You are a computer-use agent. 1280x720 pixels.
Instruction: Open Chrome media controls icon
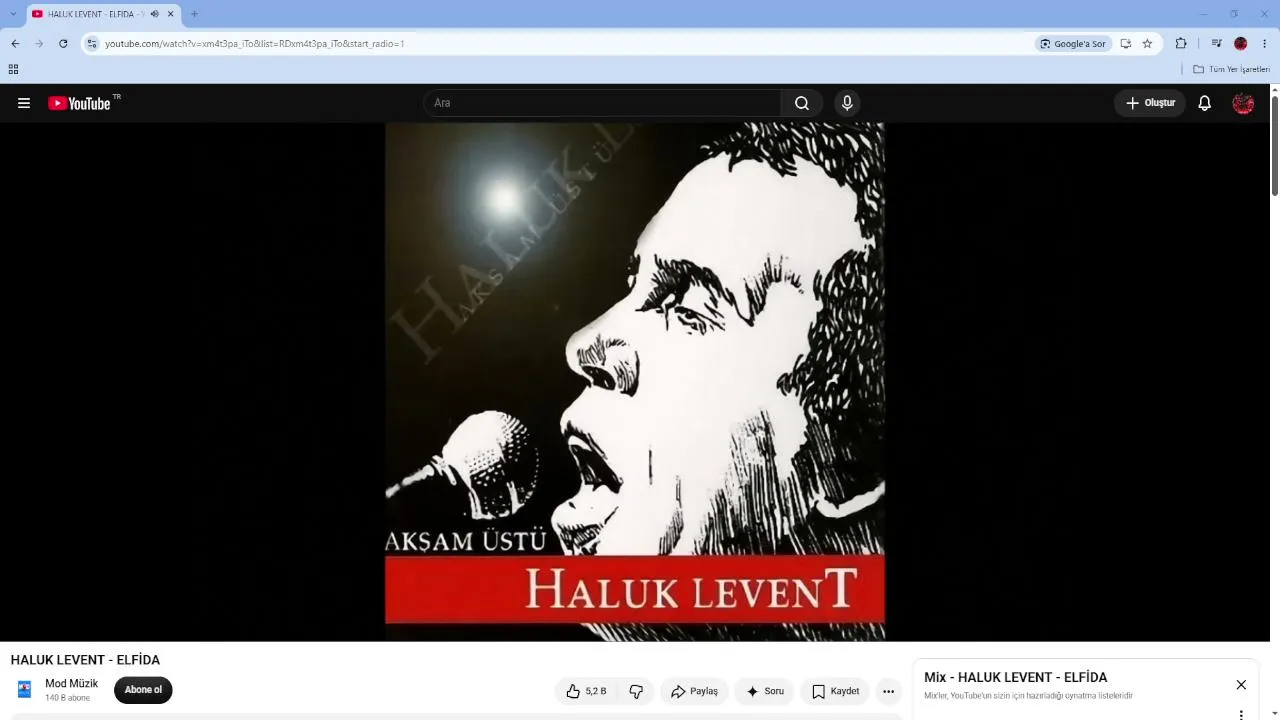coord(1216,44)
